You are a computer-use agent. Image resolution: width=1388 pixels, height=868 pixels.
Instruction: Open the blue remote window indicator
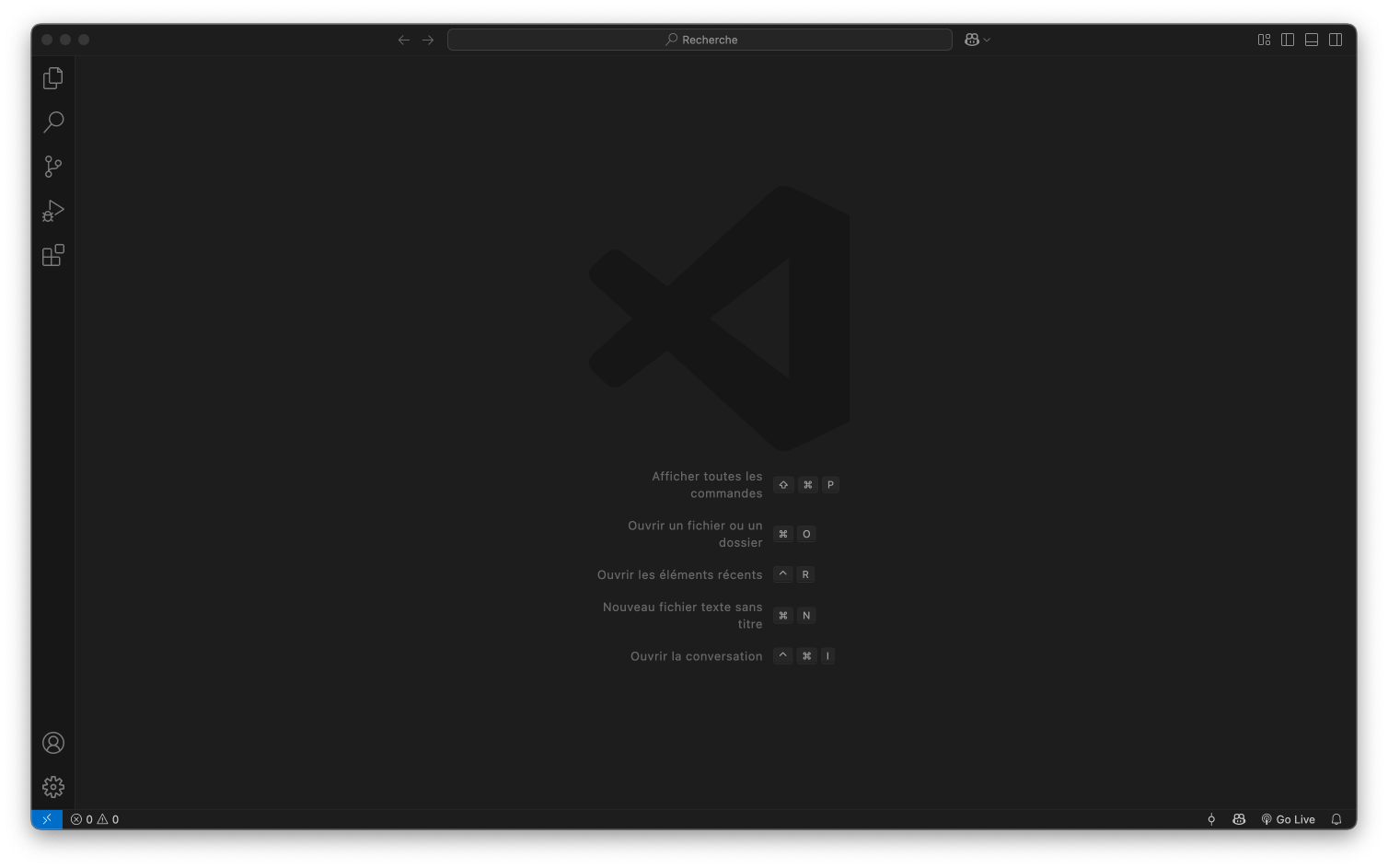click(x=47, y=819)
